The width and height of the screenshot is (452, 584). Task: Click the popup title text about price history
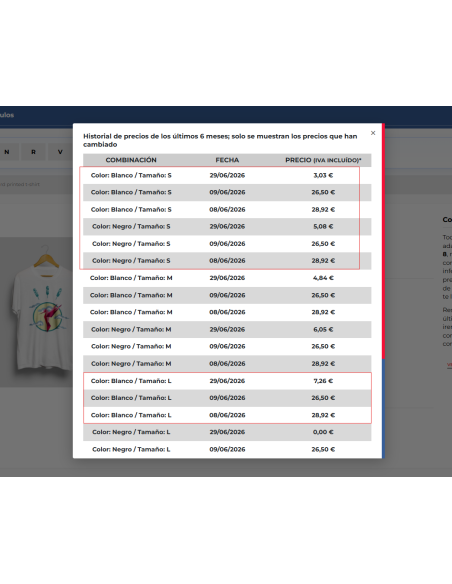click(220, 140)
